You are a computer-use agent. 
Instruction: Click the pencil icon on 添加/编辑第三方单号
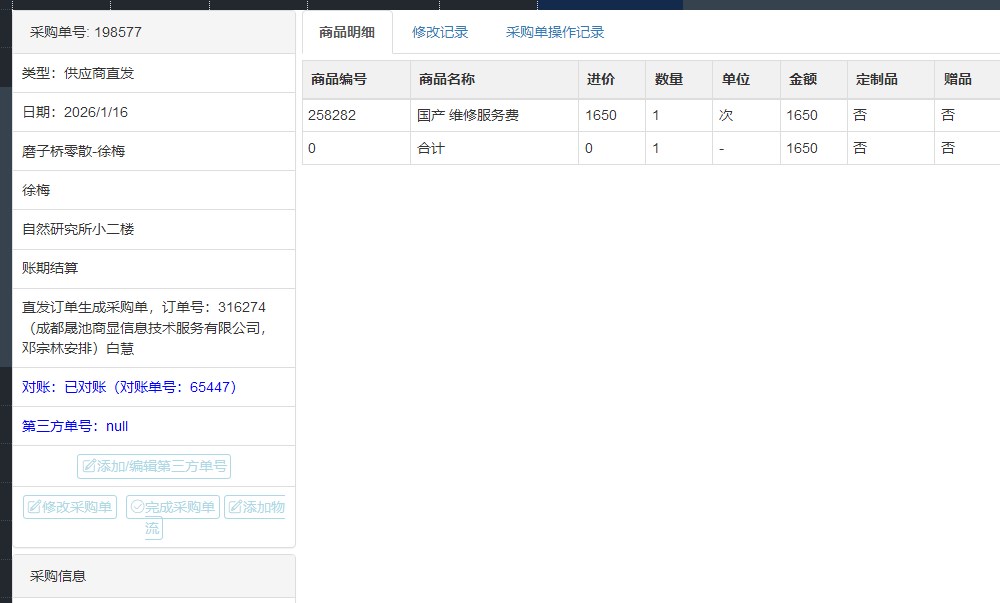[89, 466]
